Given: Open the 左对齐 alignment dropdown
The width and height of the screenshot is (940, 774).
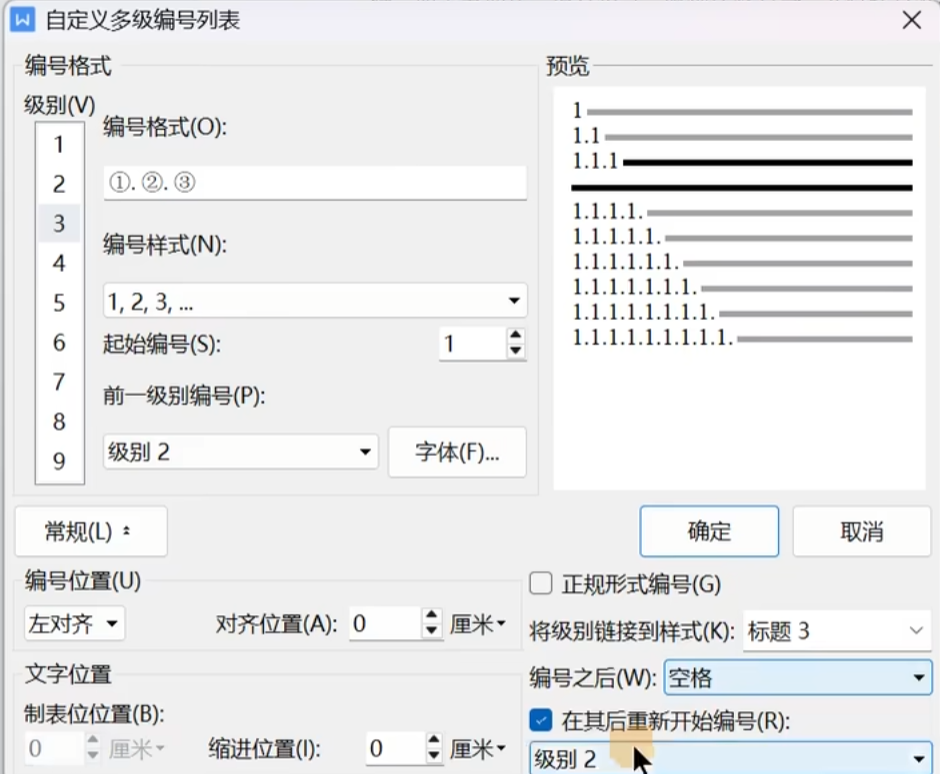Looking at the screenshot, I should pos(74,624).
